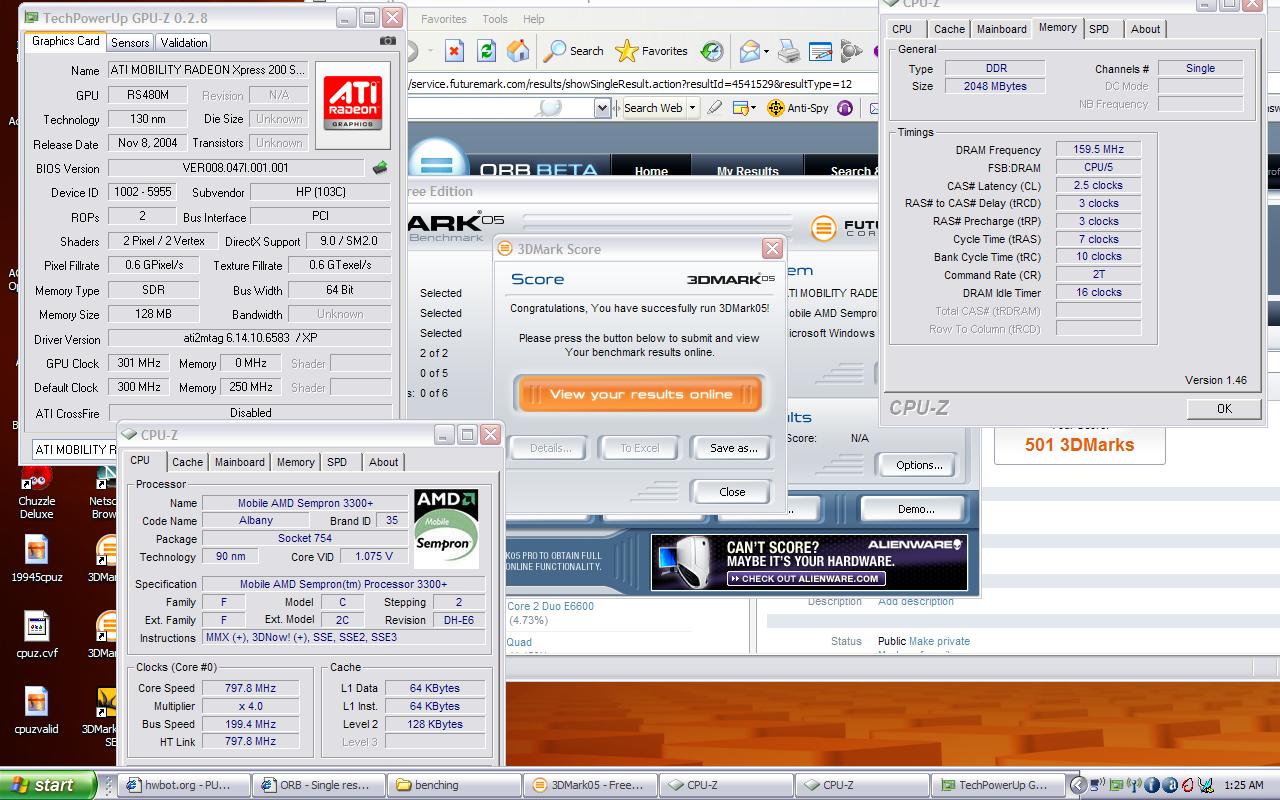Click Save as... in 3DMark Score dialog
The width and height of the screenshot is (1280, 800).
pyautogui.click(x=733, y=448)
